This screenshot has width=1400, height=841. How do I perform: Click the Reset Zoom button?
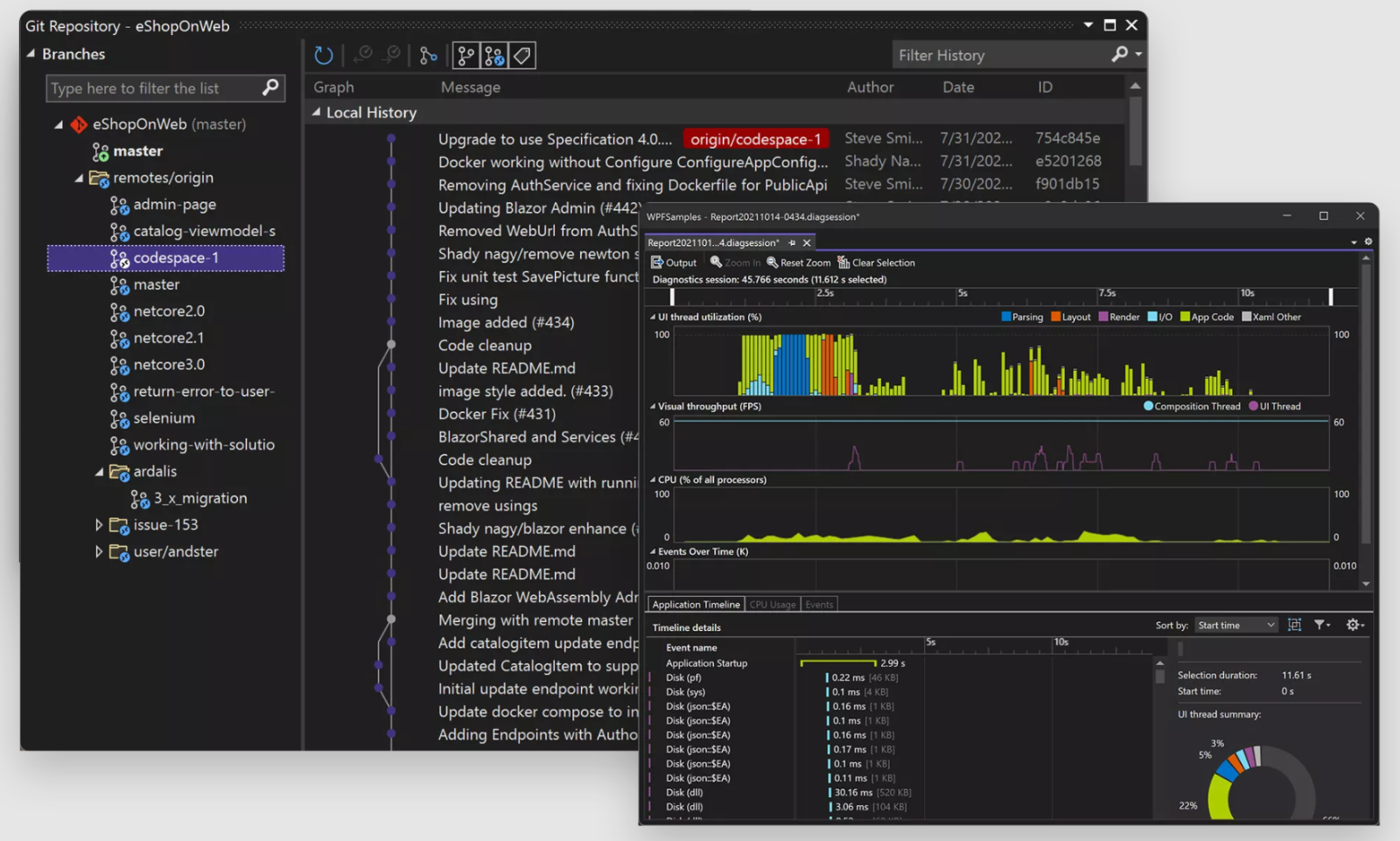pyautogui.click(x=798, y=262)
